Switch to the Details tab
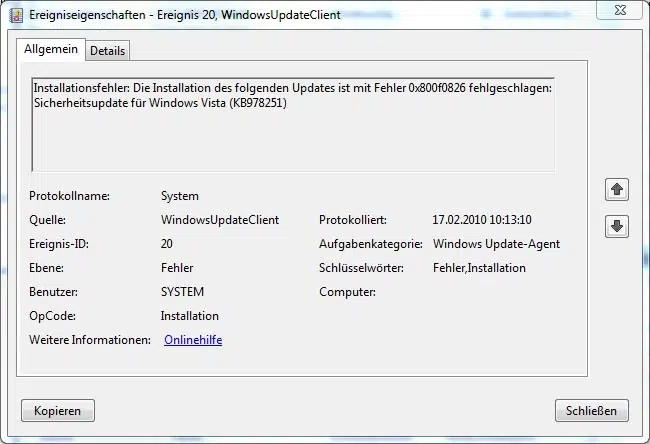 [107, 51]
